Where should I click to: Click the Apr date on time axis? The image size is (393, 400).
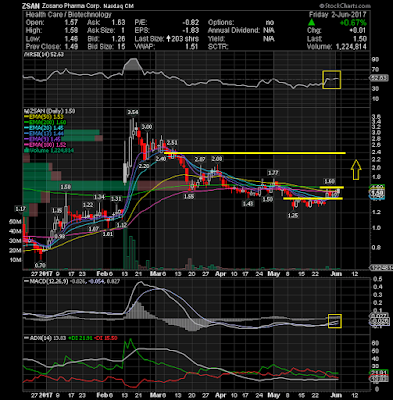point(220,274)
